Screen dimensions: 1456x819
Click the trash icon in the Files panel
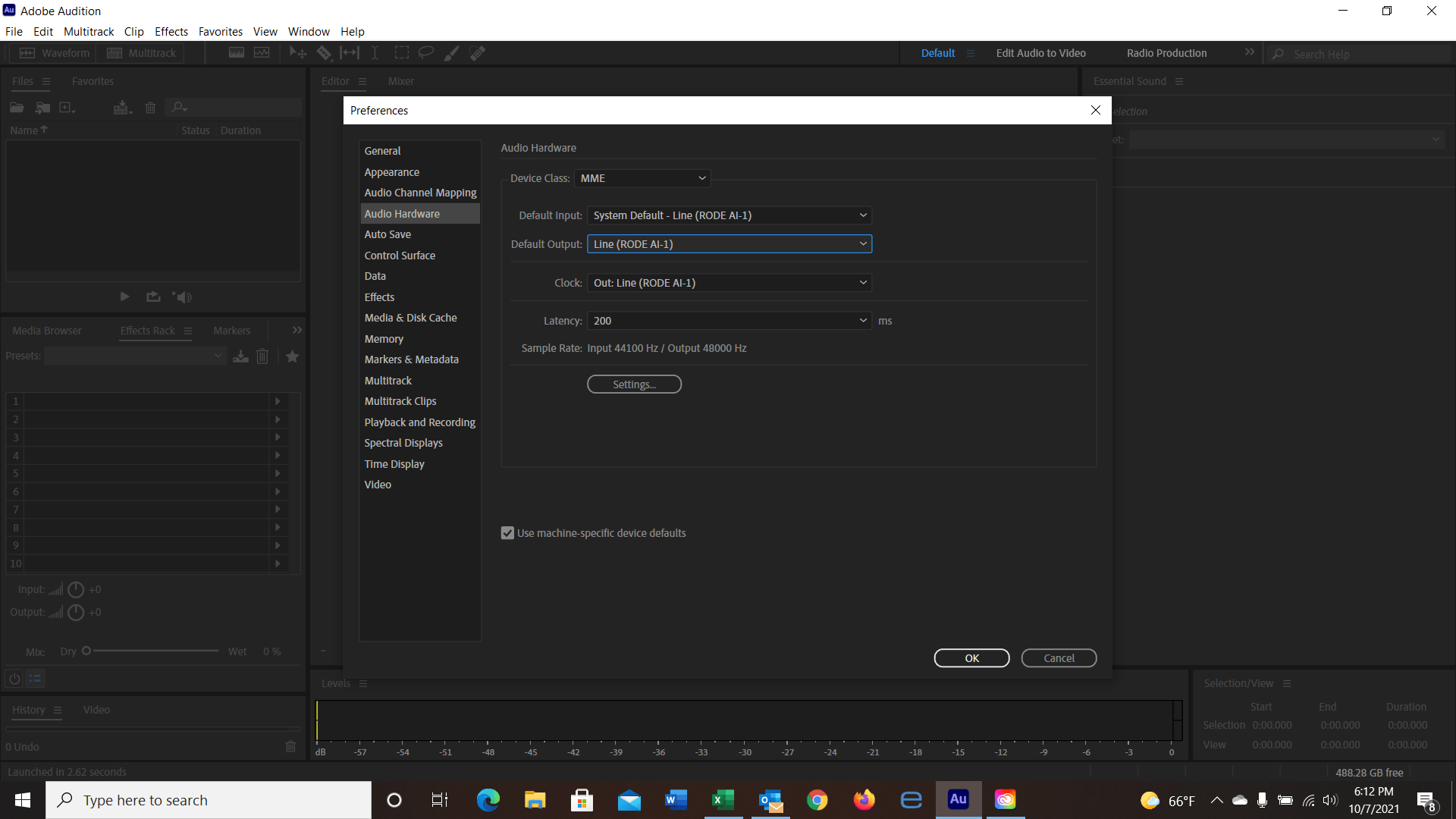tap(150, 108)
